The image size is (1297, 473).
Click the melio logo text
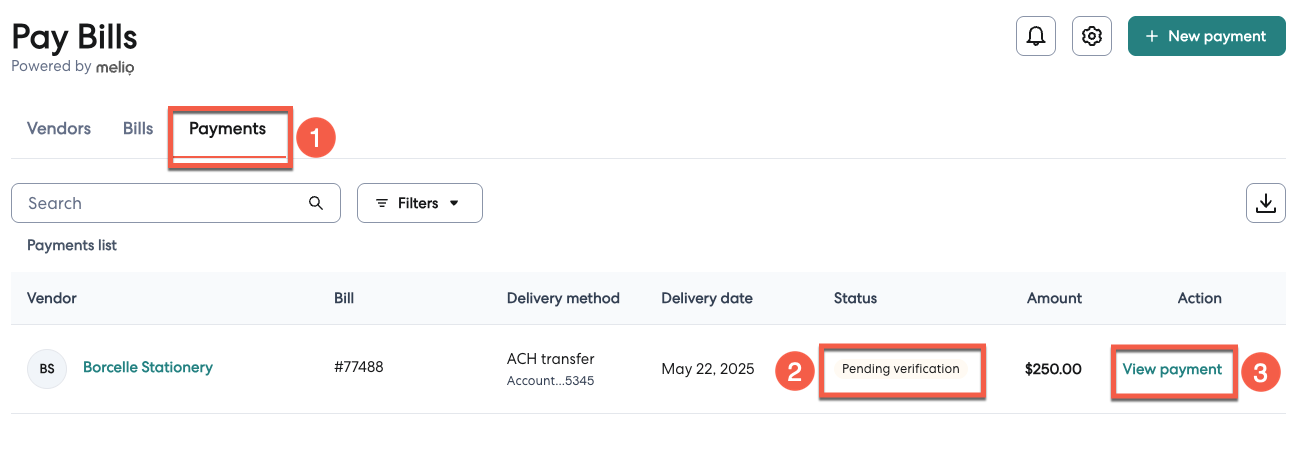tap(115, 67)
